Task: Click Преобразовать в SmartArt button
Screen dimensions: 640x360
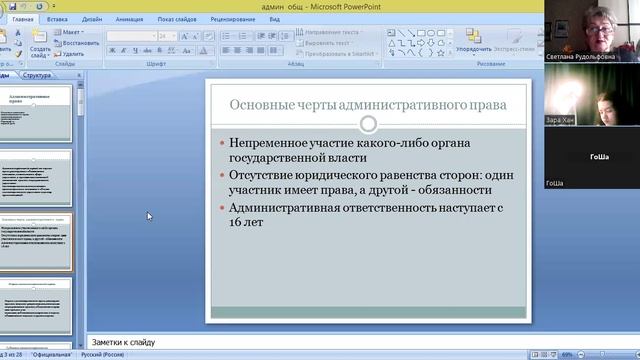Action: [337, 53]
